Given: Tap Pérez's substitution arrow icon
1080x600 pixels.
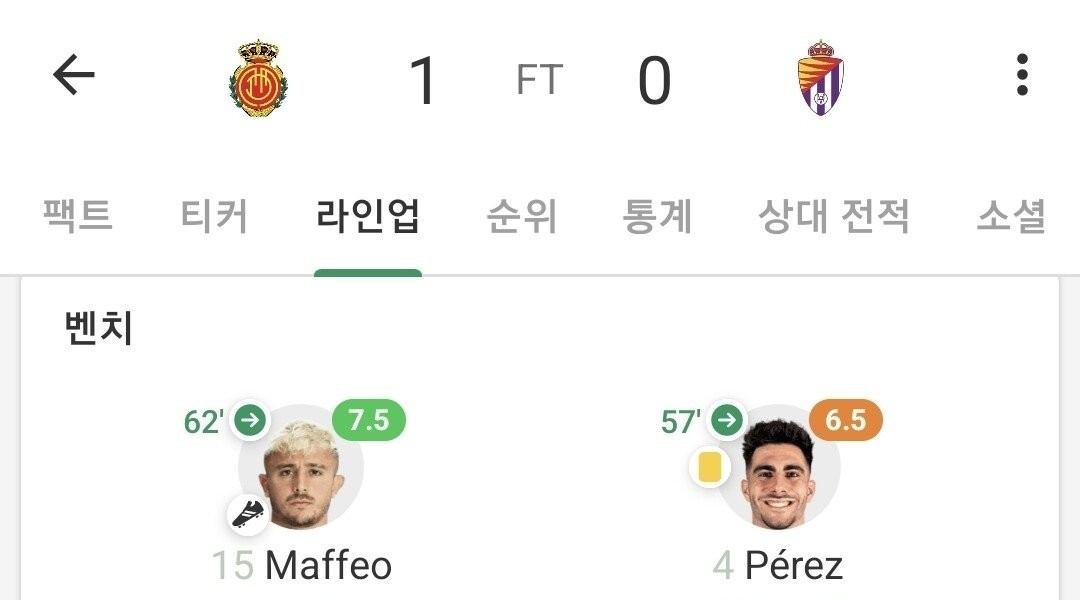Looking at the screenshot, I should [727, 421].
